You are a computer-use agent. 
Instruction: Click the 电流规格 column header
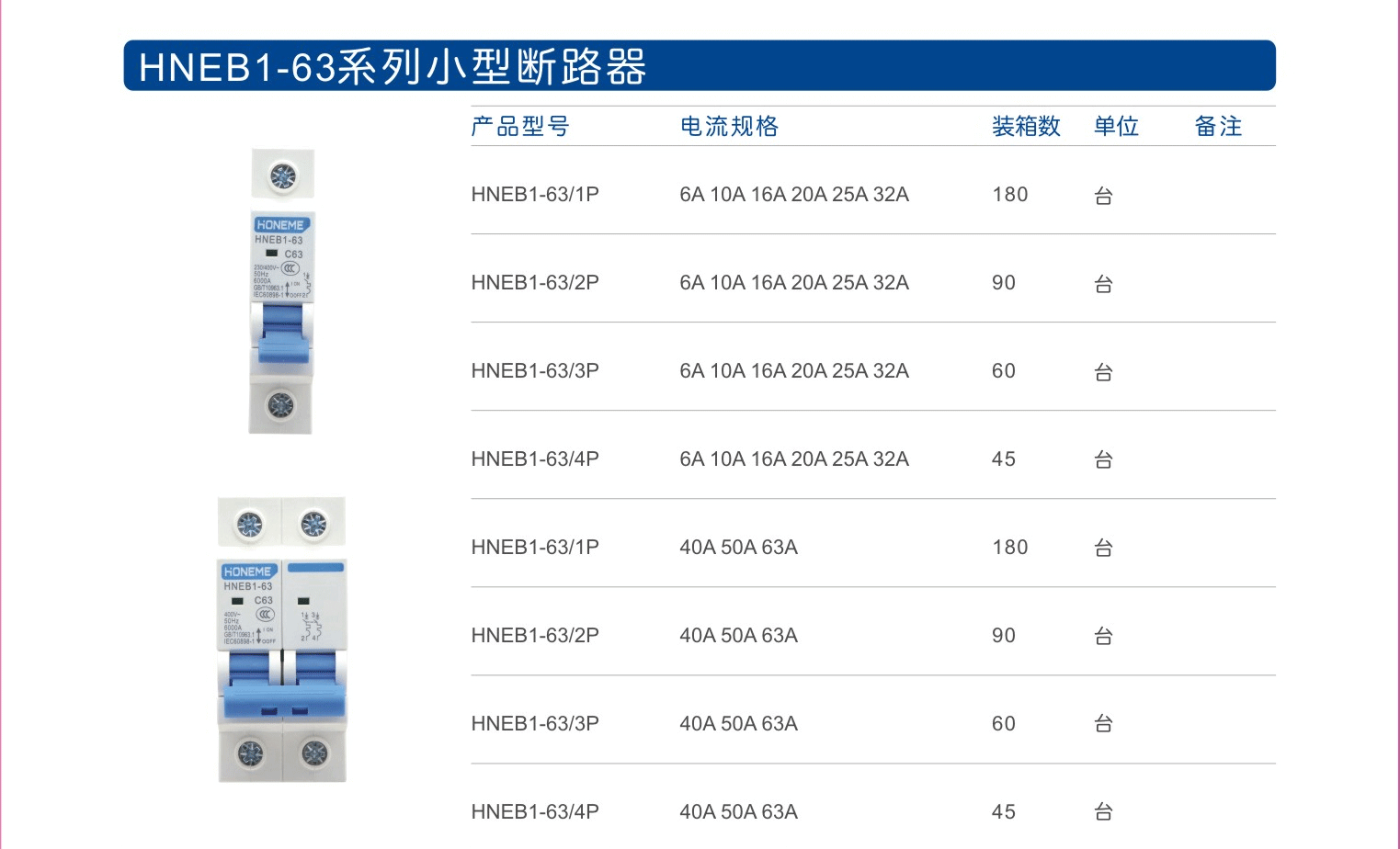[729, 126]
